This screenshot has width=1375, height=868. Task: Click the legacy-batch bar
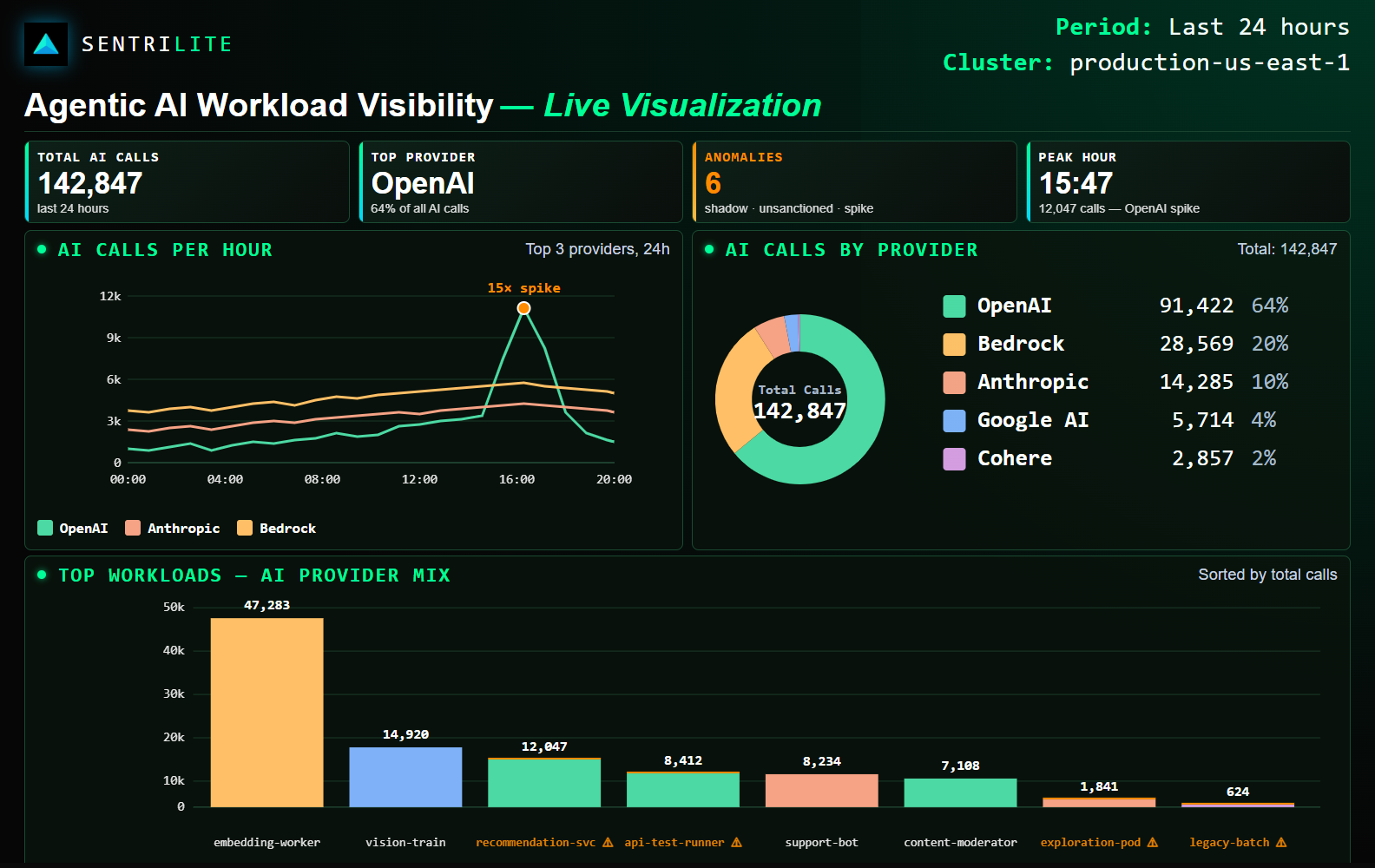[1238, 806]
